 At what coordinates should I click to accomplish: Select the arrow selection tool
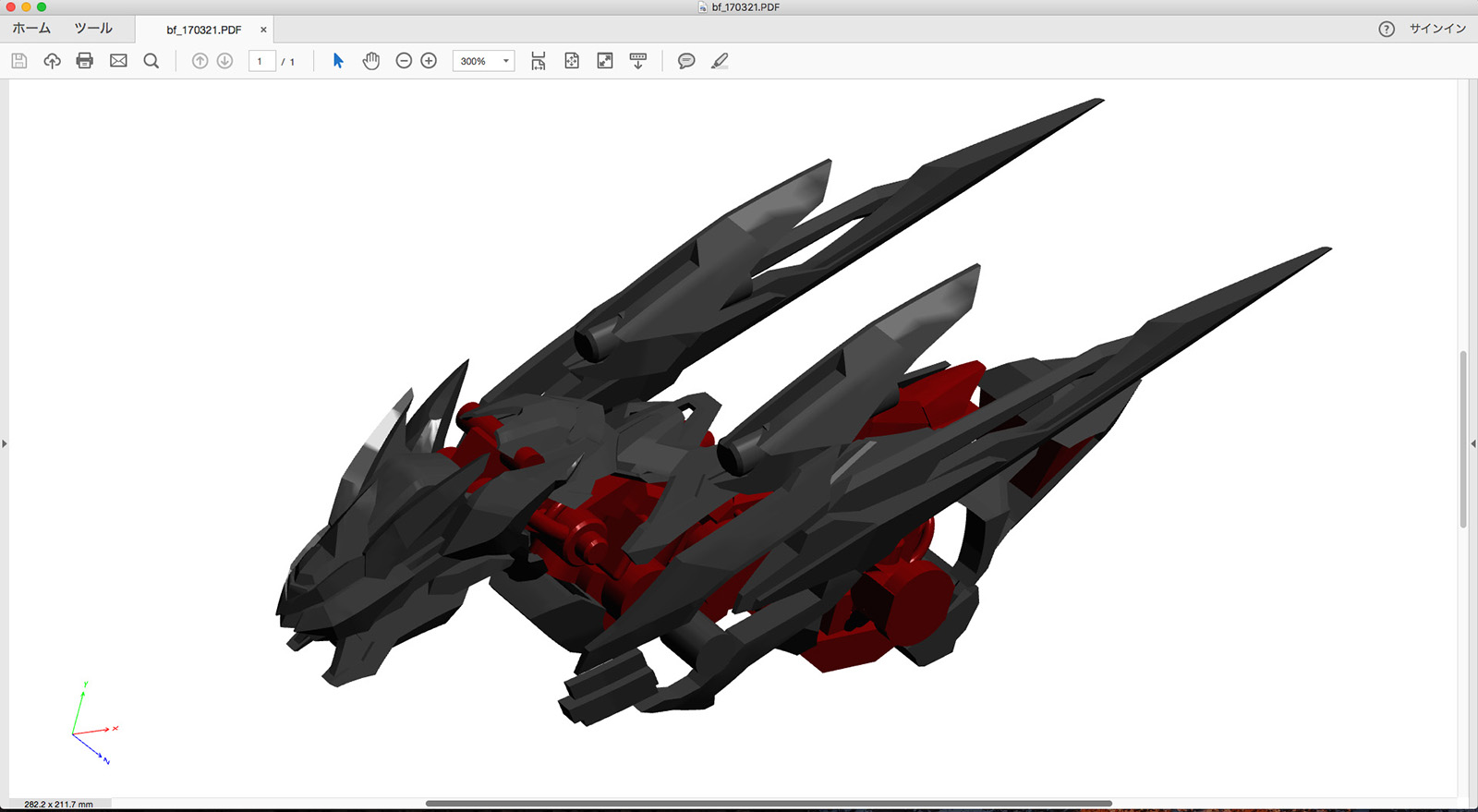pyautogui.click(x=338, y=61)
